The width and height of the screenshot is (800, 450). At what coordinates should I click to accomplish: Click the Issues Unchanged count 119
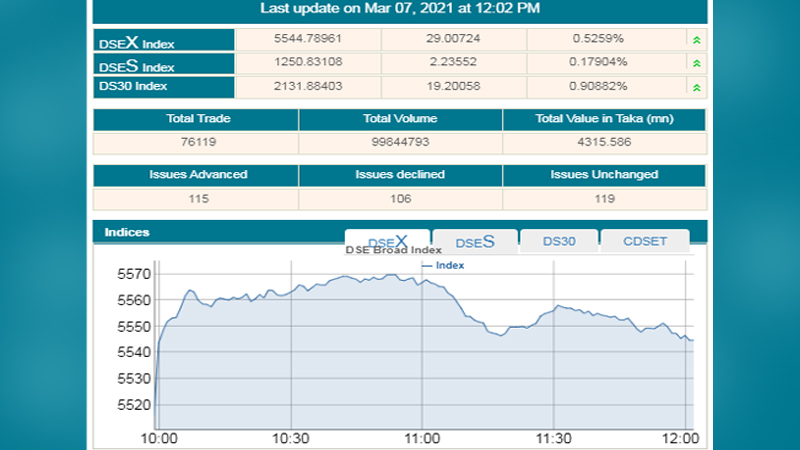point(604,198)
